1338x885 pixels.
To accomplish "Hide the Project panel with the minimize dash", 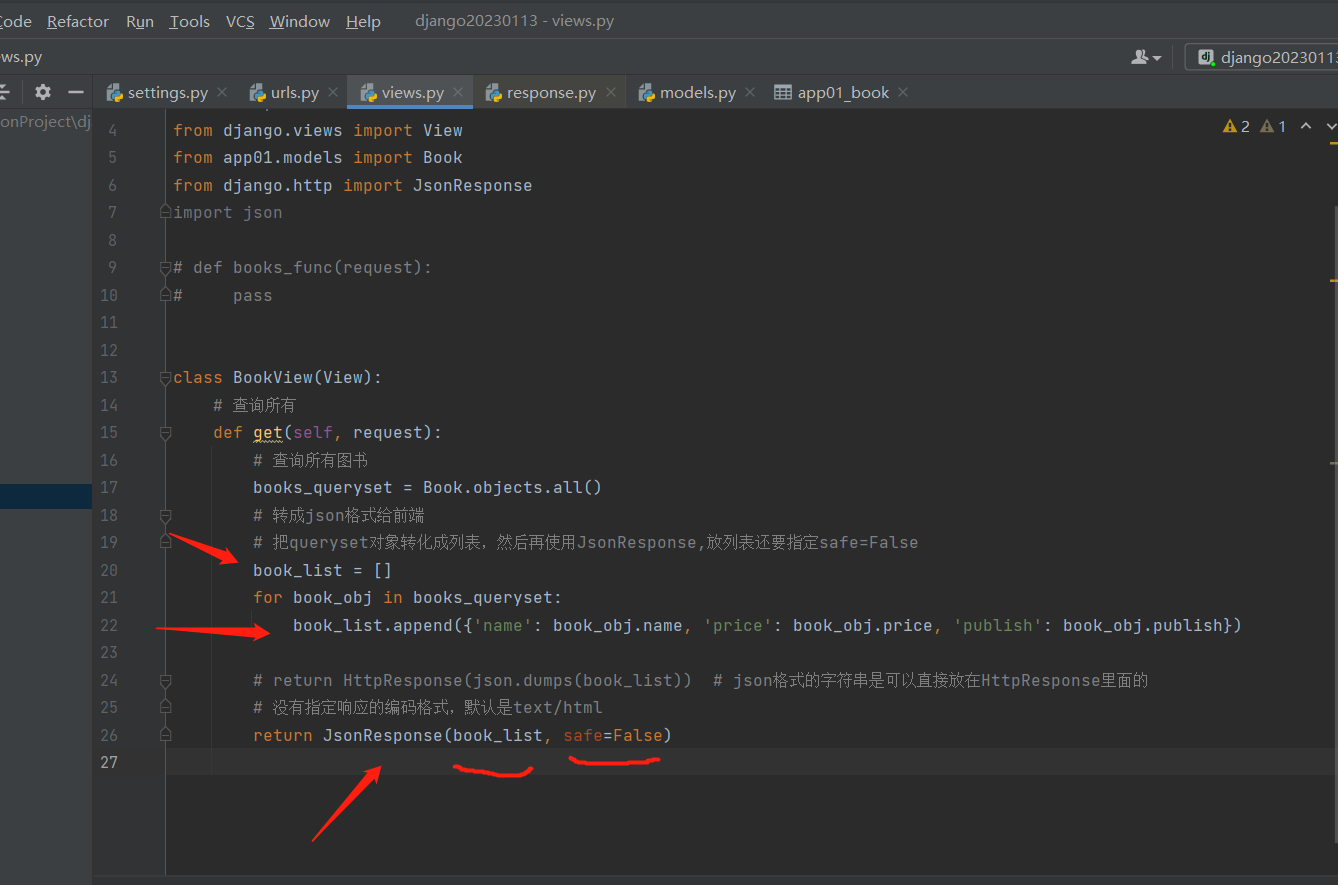I will (x=75, y=92).
